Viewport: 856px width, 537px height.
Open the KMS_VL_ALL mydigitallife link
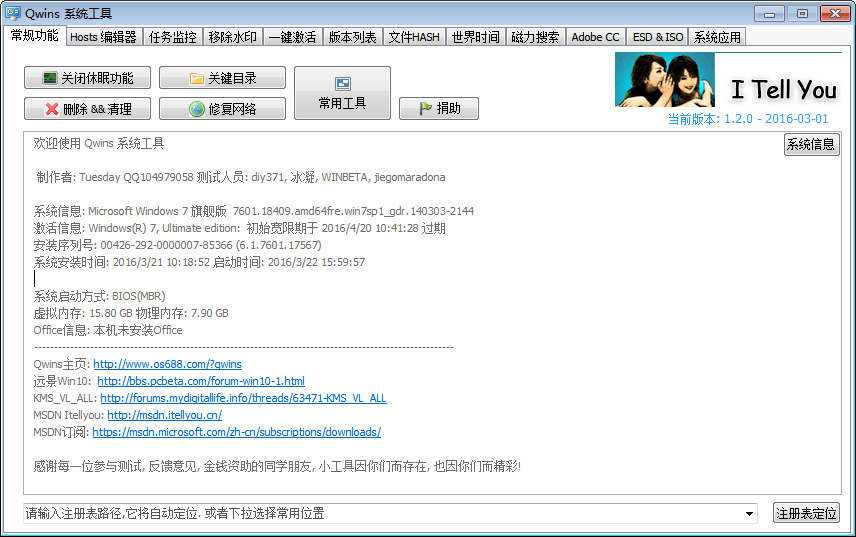click(243, 398)
